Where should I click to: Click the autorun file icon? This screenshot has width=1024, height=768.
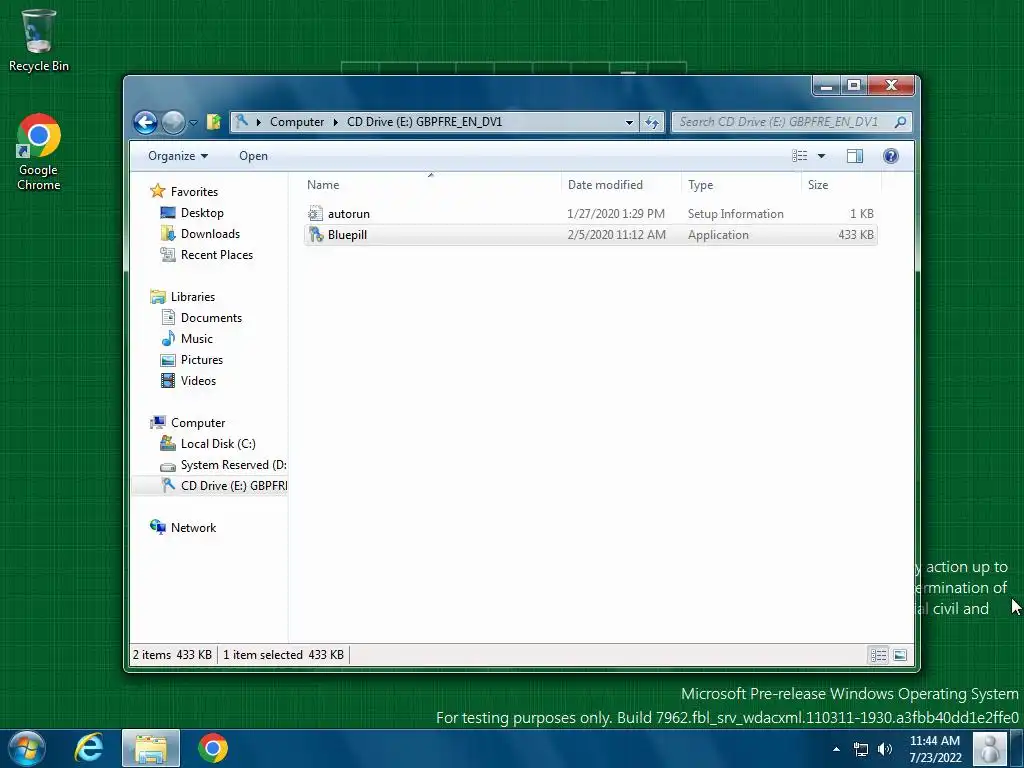pyautogui.click(x=315, y=214)
